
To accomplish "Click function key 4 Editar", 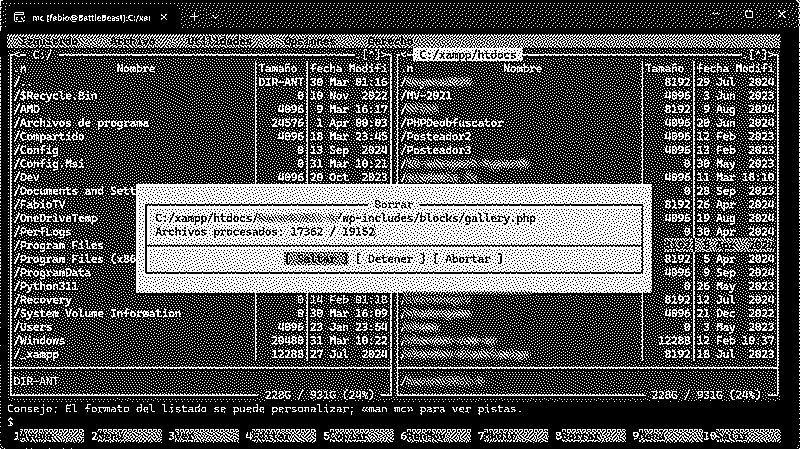I will [x=281, y=436].
